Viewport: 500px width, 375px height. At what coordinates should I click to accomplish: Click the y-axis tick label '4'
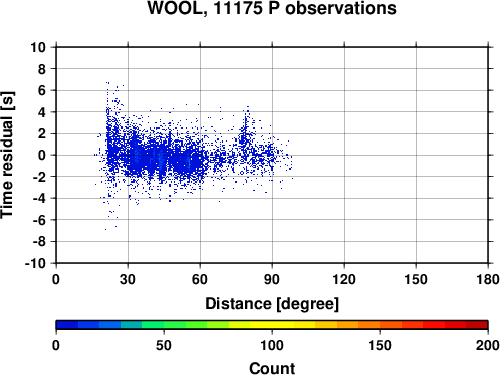click(x=42, y=112)
